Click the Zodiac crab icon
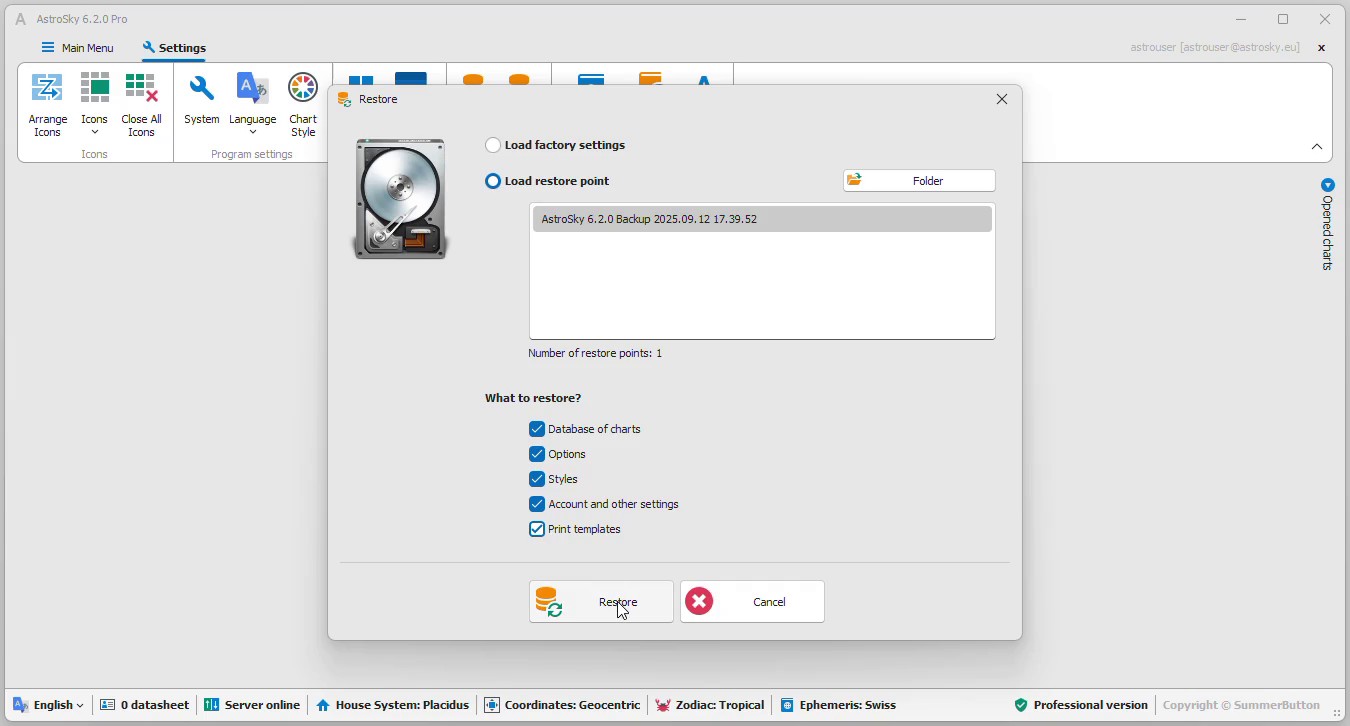This screenshot has height=726, width=1350. (x=663, y=705)
